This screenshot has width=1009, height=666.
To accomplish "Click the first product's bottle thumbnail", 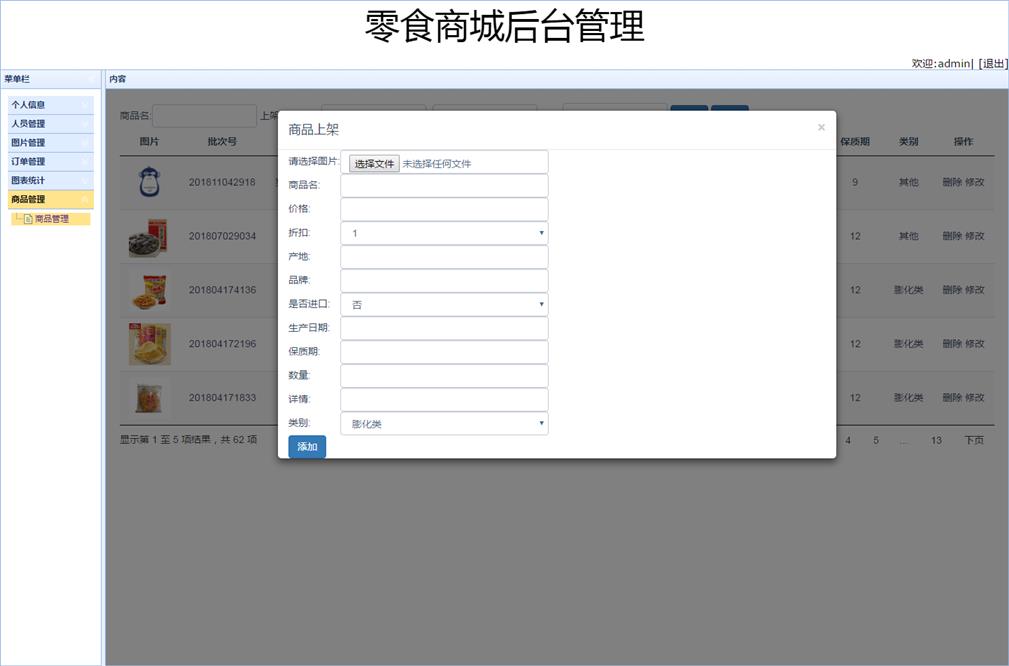I will coord(149,182).
